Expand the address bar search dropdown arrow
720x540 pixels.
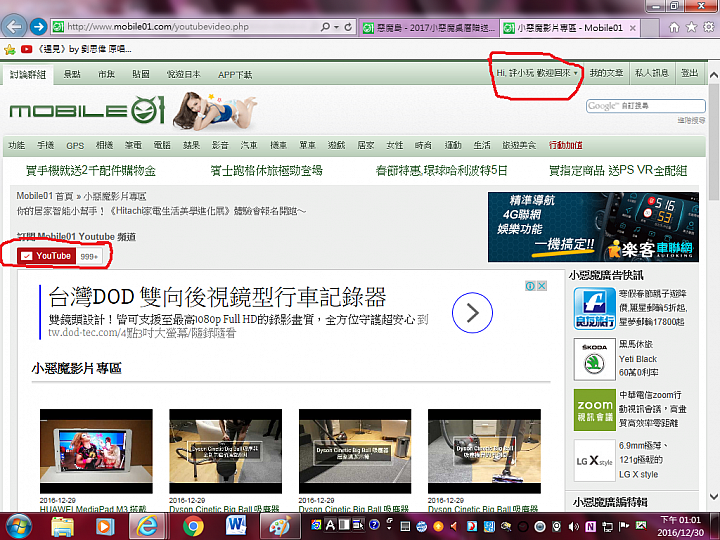click(x=337, y=27)
